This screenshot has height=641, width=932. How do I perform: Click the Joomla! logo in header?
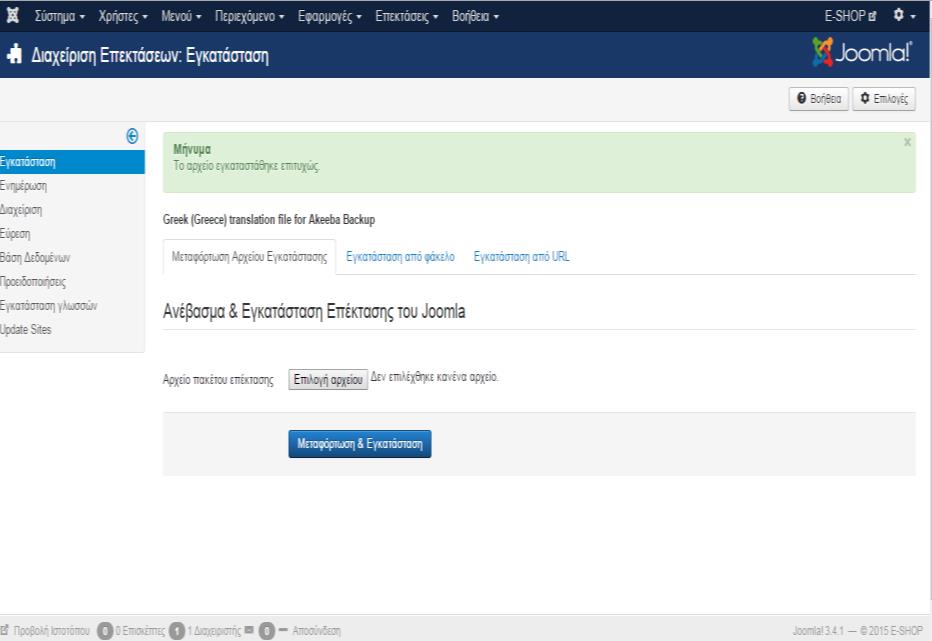[862, 52]
